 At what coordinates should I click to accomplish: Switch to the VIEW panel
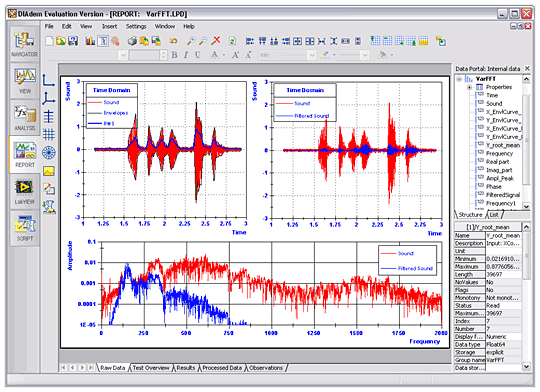pos(24,81)
